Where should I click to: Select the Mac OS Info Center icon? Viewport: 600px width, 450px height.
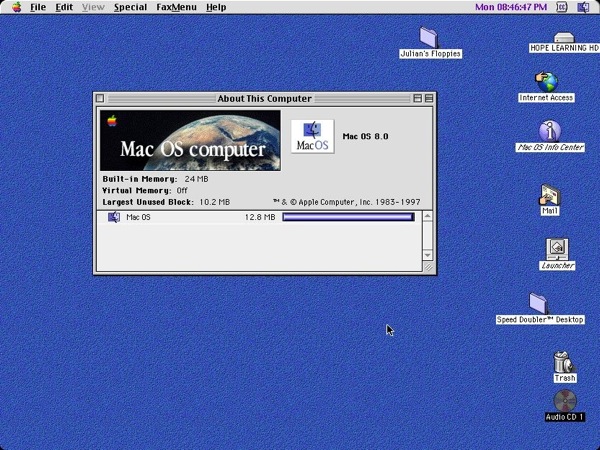[x=550, y=131]
